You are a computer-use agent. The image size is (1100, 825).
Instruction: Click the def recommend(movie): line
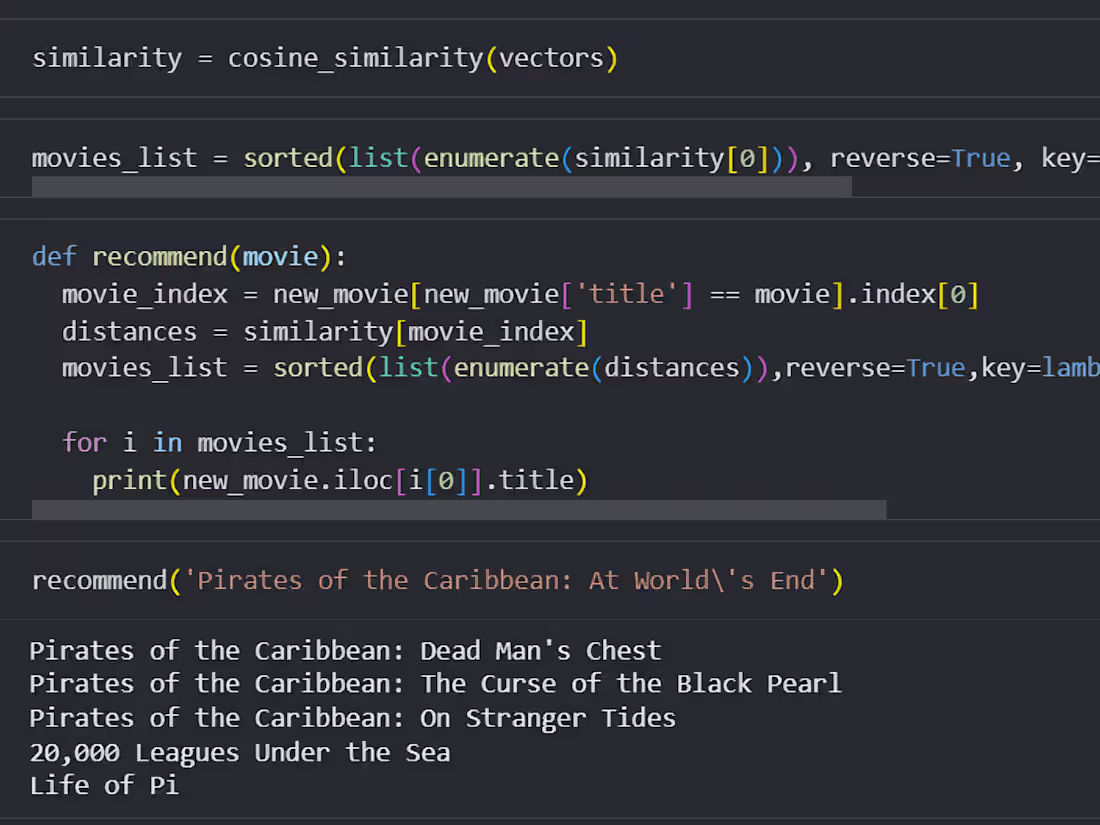coord(189,257)
